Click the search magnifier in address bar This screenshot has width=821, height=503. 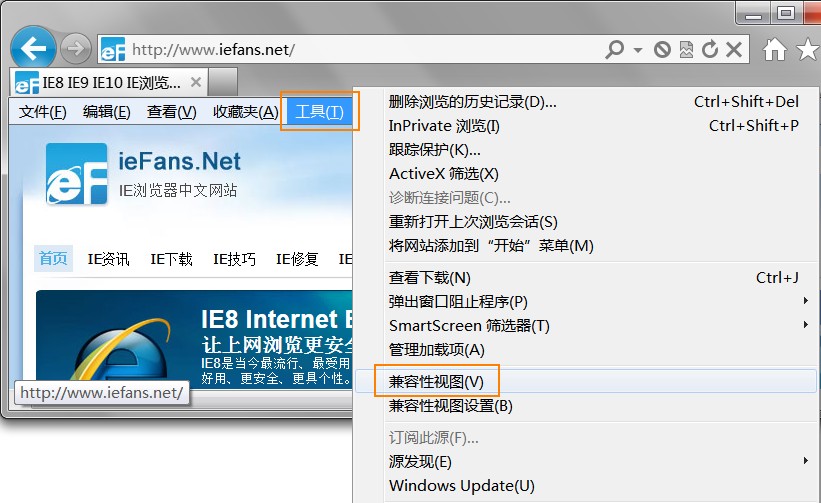[615, 50]
